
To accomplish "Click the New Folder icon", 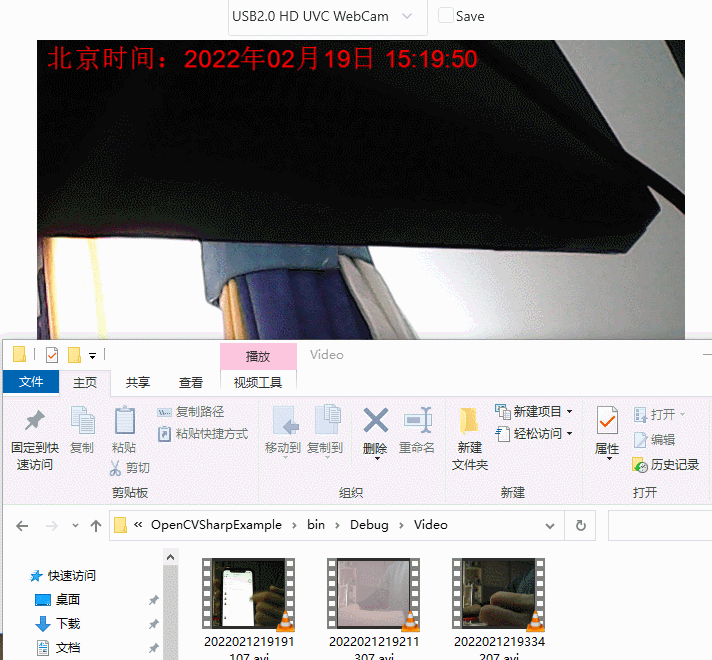I will [x=469, y=420].
